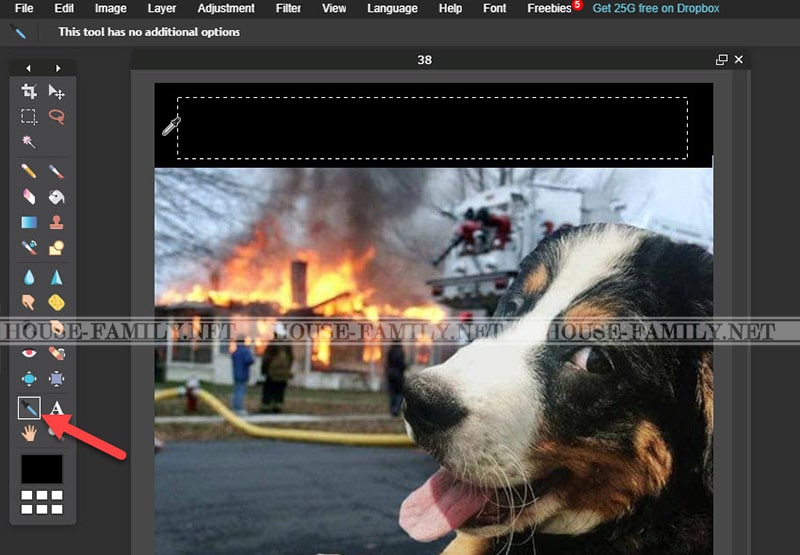Open the Layer menu
800x555 pixels.
coord(162,8)
